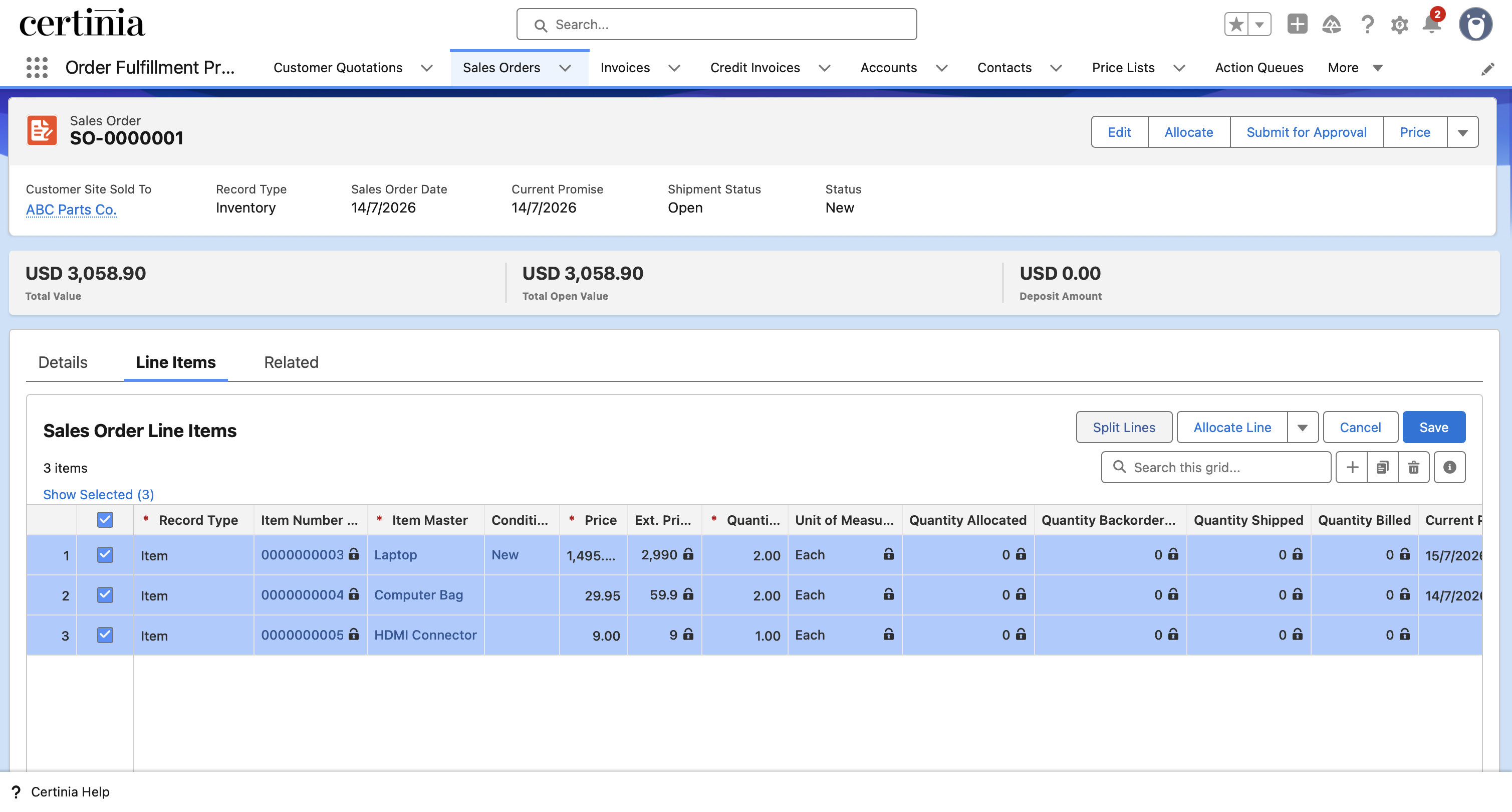
Task: Click the Laptop row Price cell 1,495
Action: pyautogui.click(x=593, y=555)
